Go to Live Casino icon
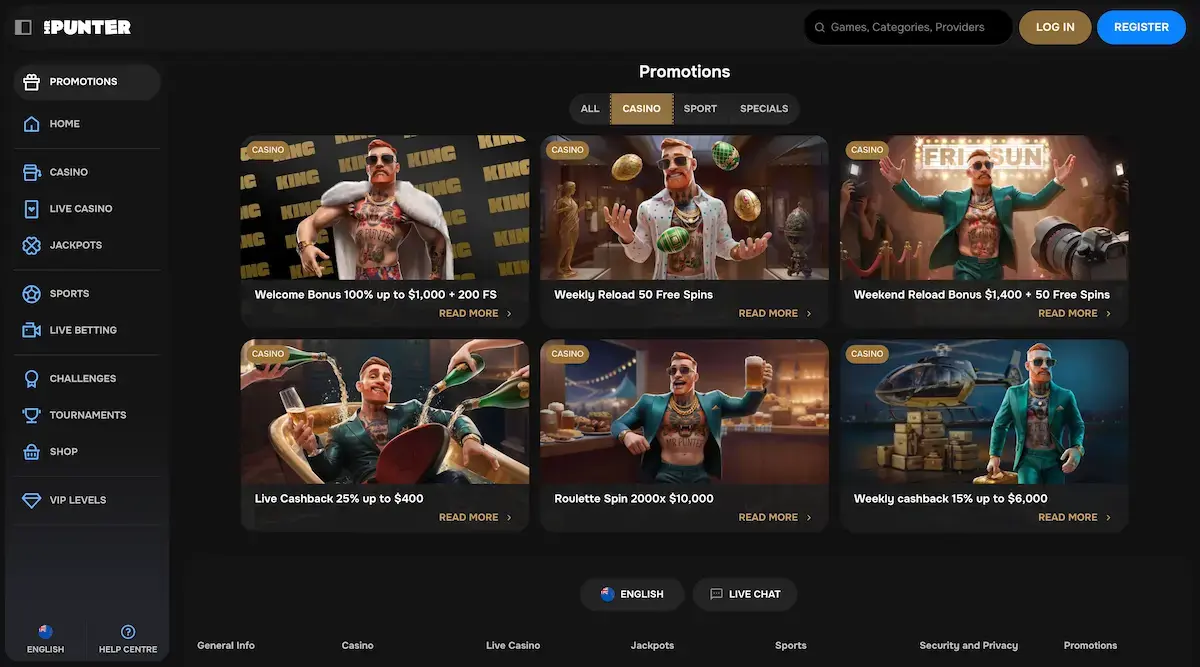The height and width of the screenshot is (667, 1200). [31, 209]
